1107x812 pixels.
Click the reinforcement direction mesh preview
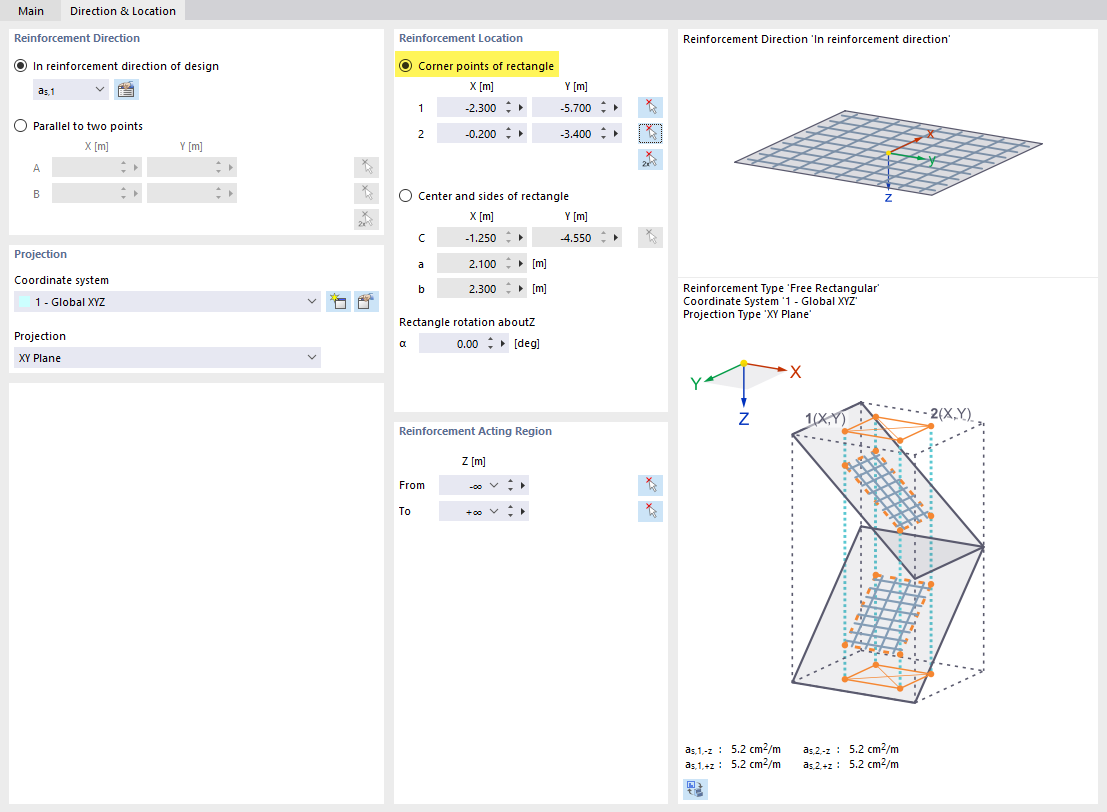point(888,155)
